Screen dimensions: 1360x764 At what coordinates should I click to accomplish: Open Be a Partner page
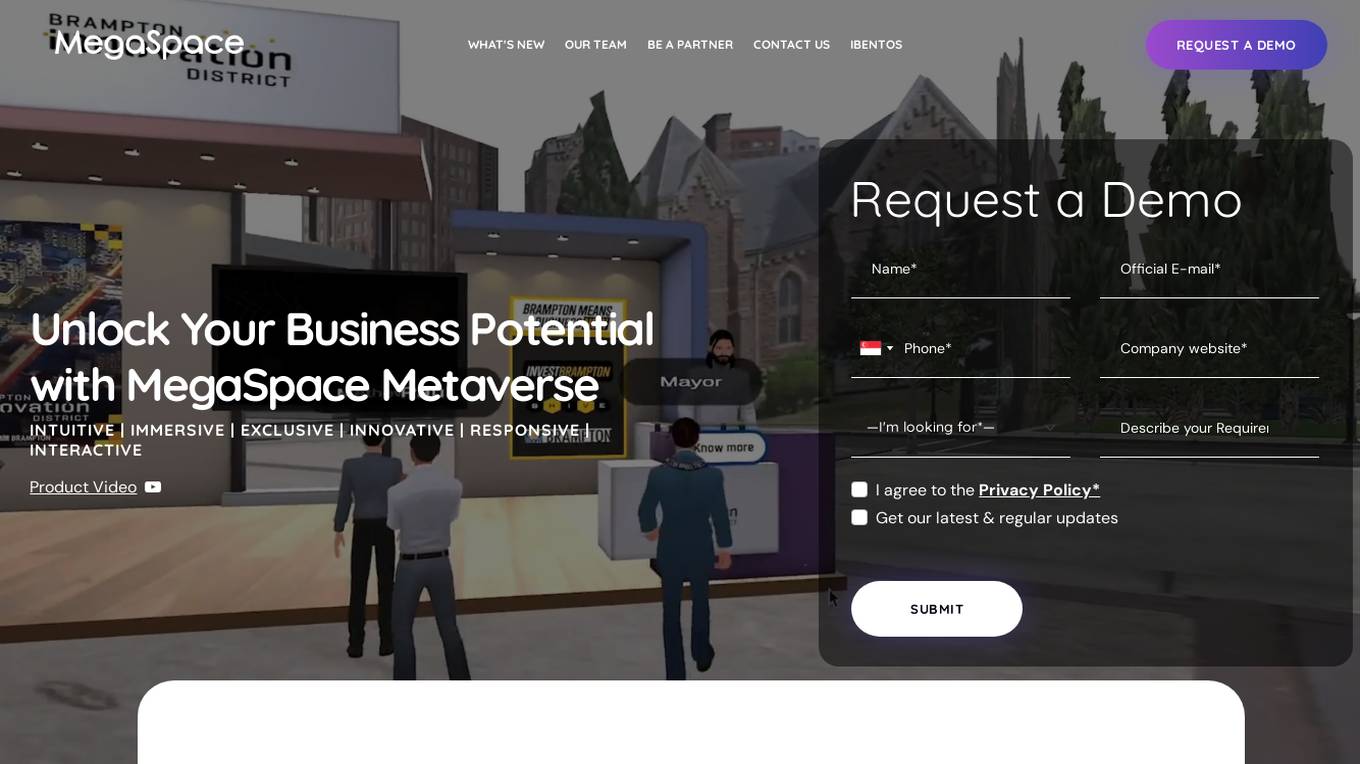pyautogui.click(x=690, y=45)
